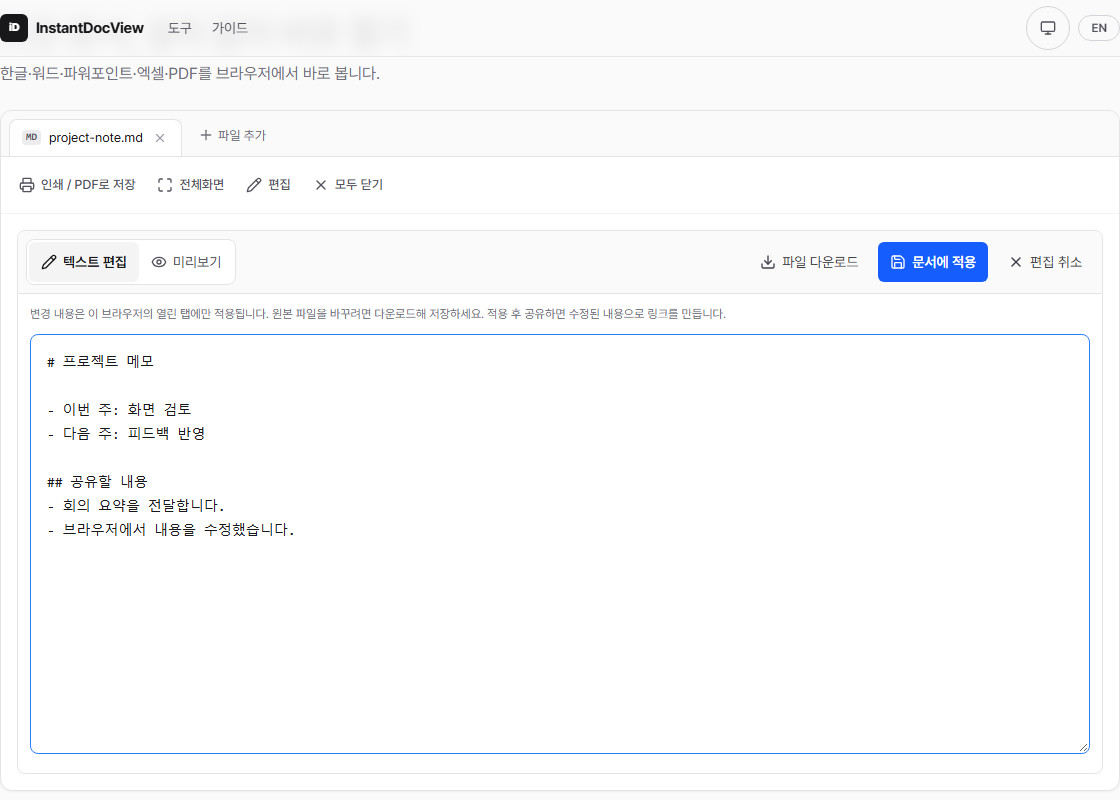Open the 도구 menu
This screenshot has height=800, width=1120.
click(179, 28)
